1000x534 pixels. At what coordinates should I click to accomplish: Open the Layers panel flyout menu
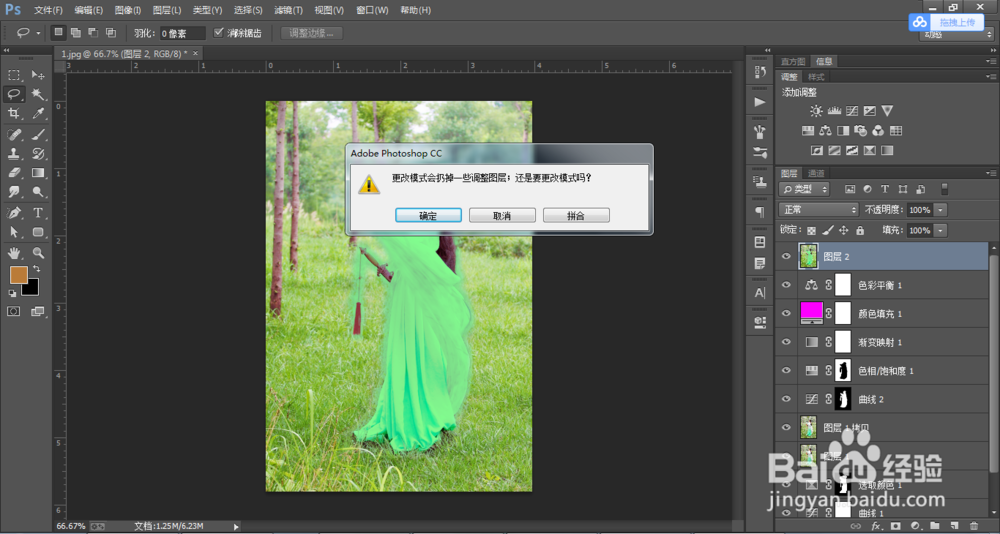click(990, 173)
